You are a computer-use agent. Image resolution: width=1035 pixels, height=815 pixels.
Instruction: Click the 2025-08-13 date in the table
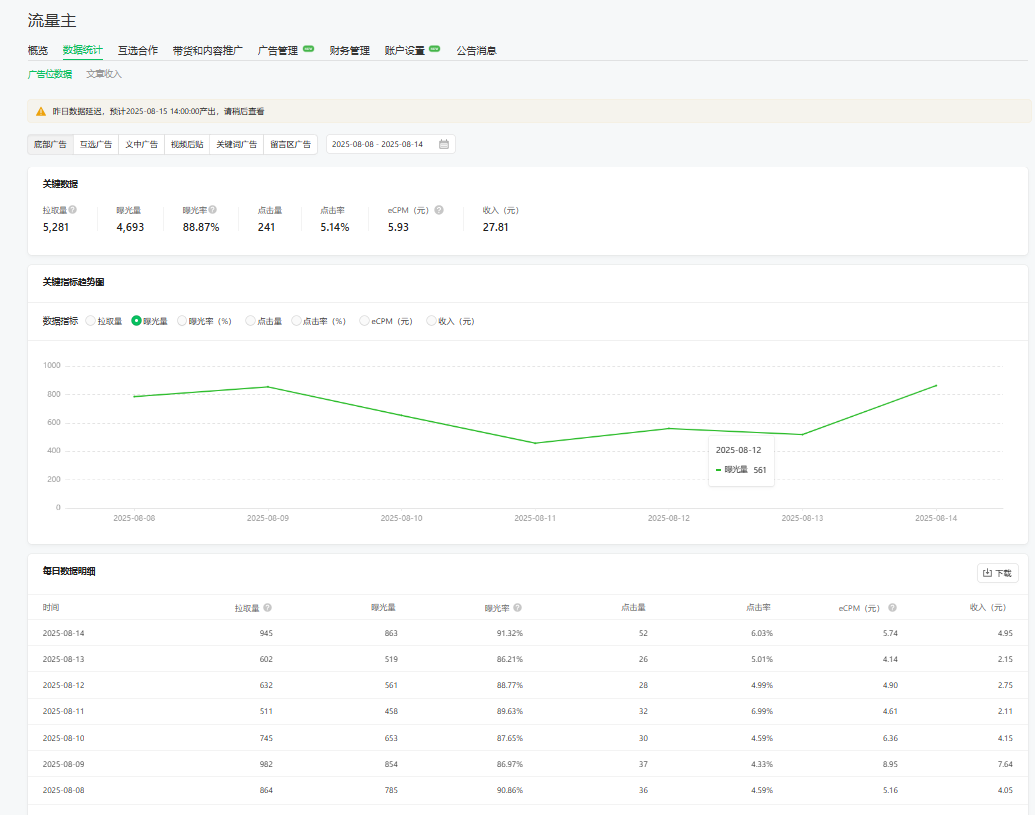click(63, 659)
